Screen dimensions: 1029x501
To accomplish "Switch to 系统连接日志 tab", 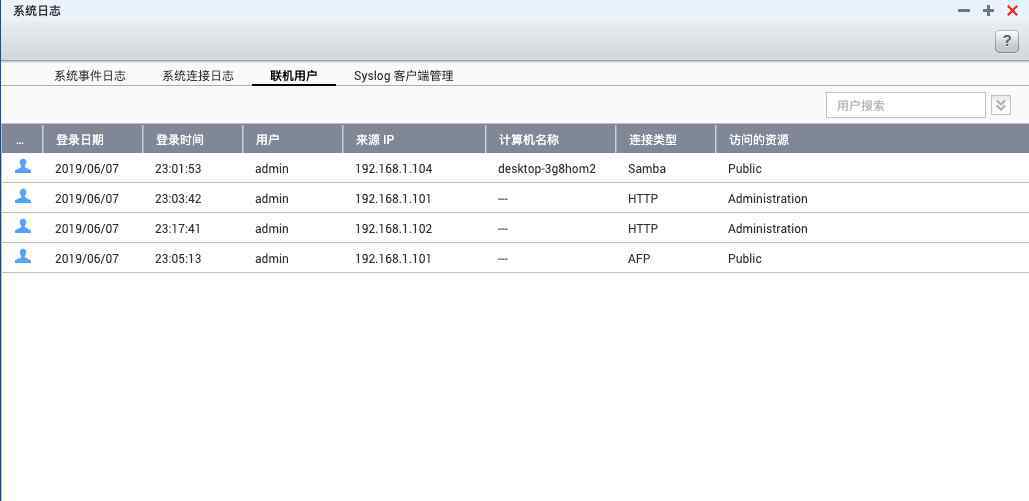I will click(198, 76).
